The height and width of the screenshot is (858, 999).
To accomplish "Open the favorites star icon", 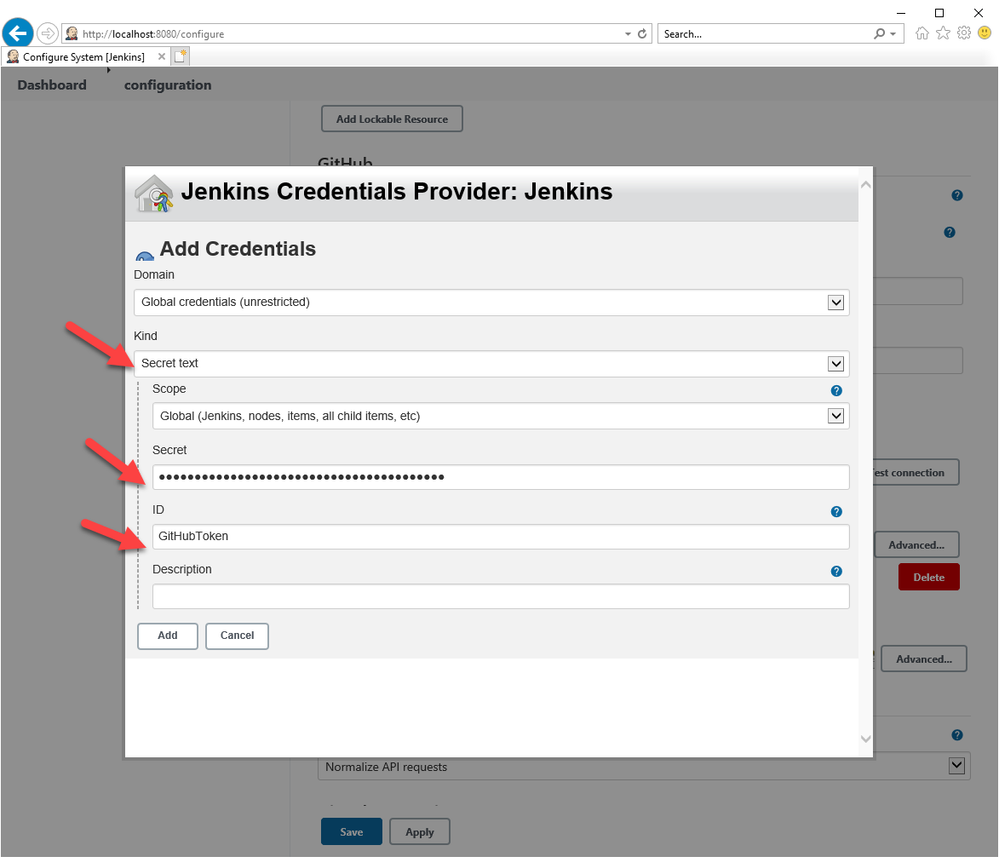I will coord(943,33).
